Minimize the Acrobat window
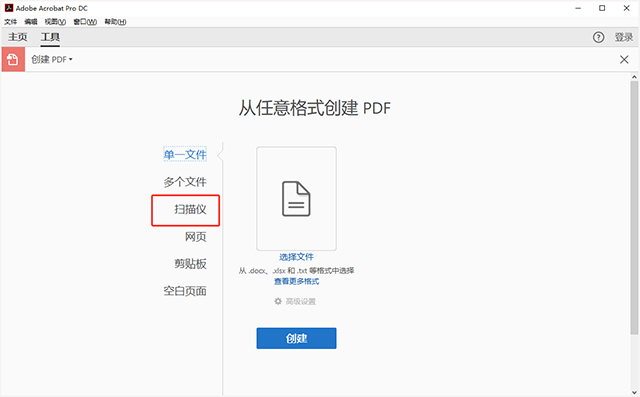This screenshot has height=397, width=640. click(578, 8)
